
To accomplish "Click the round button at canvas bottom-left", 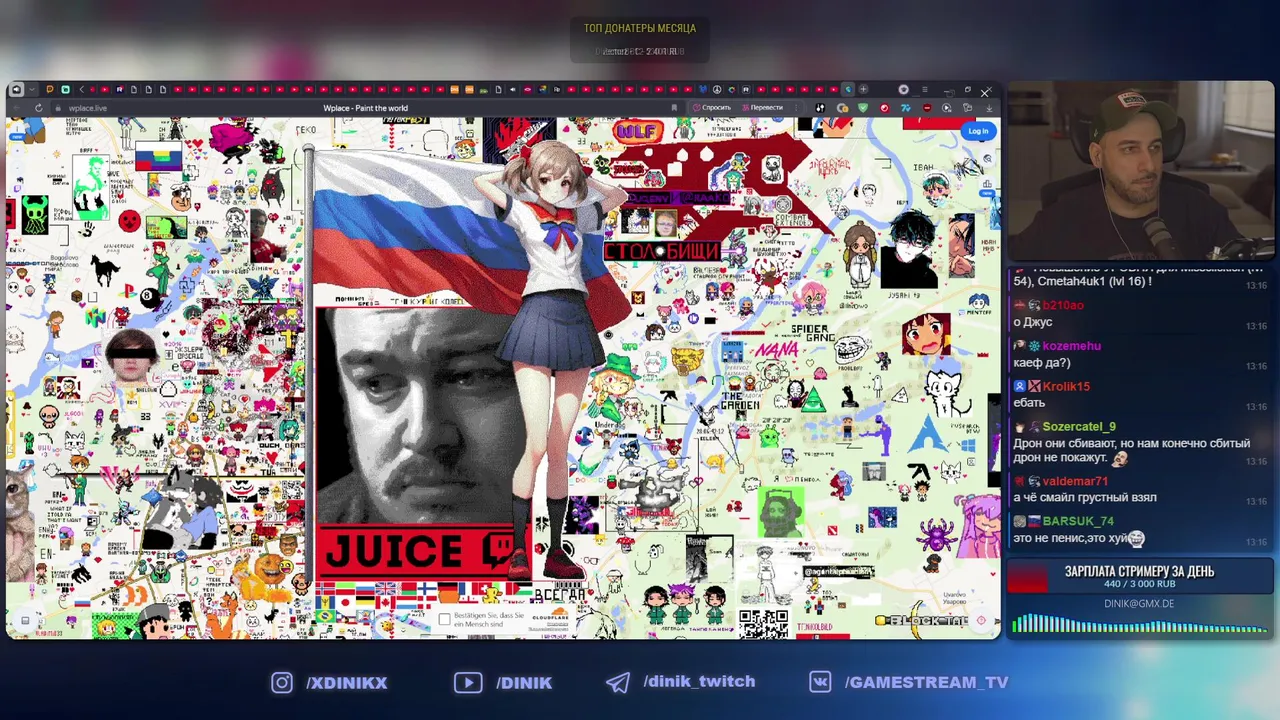I will 25,621.
